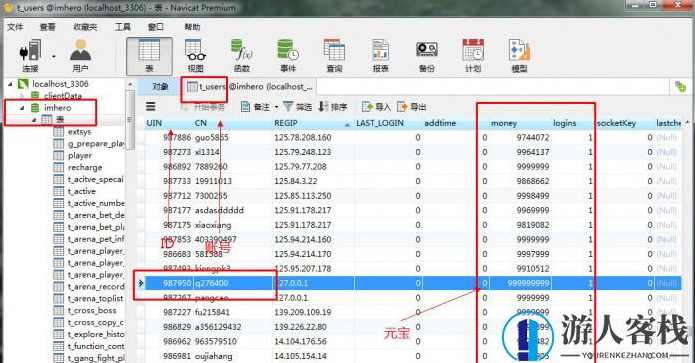
Task: Switch to the t_users @imhero tab
Action: [250, 86]
